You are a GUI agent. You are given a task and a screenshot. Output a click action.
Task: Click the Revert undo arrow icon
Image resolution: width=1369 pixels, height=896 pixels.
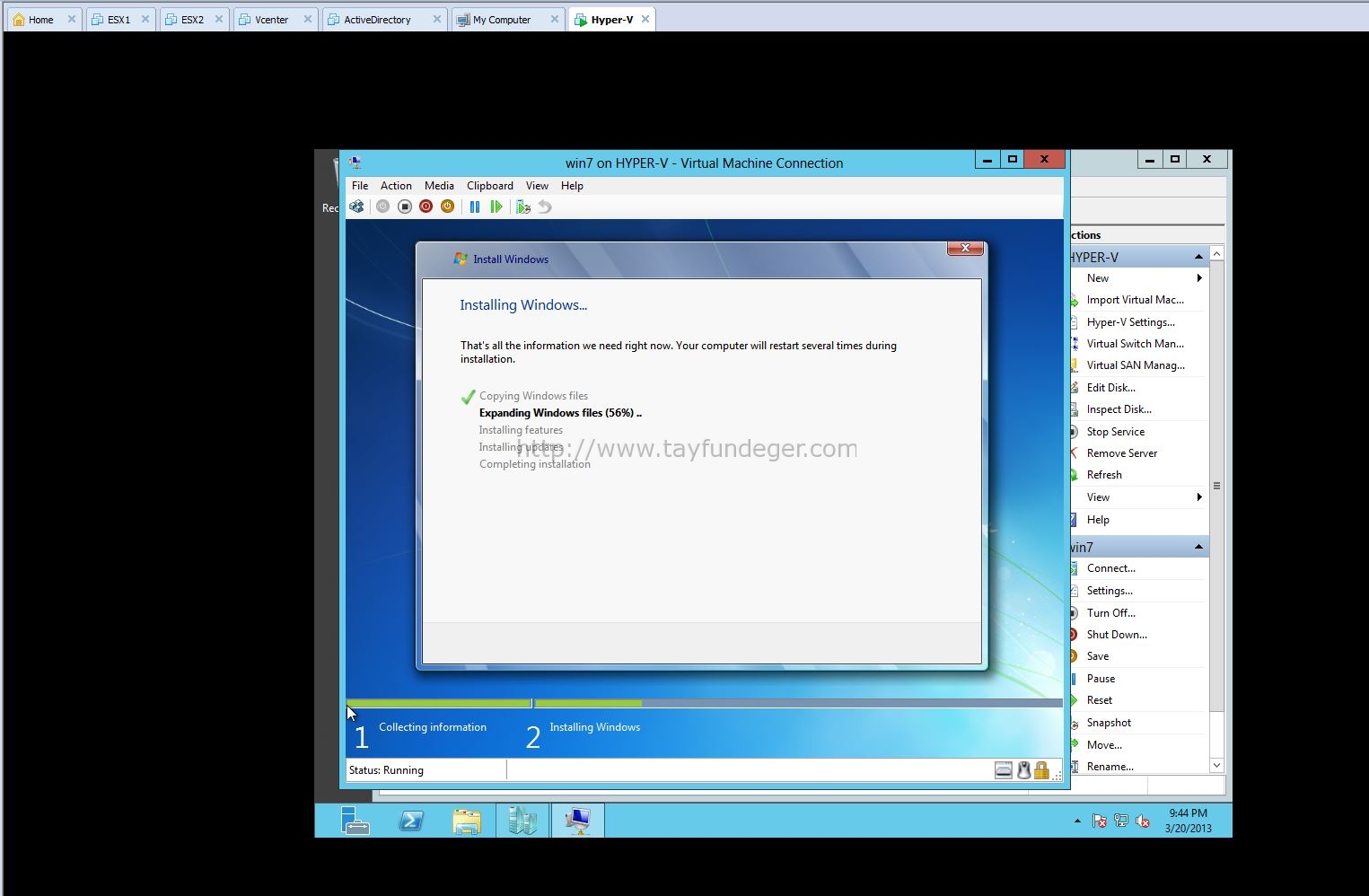[x=545, y=206]
